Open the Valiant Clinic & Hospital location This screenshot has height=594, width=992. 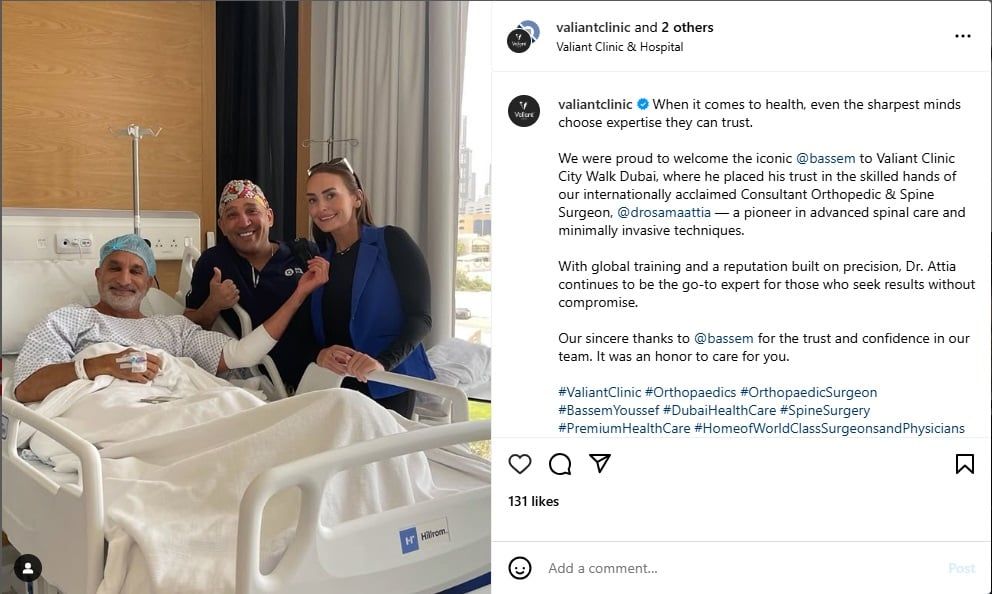[x=619, y=47]
